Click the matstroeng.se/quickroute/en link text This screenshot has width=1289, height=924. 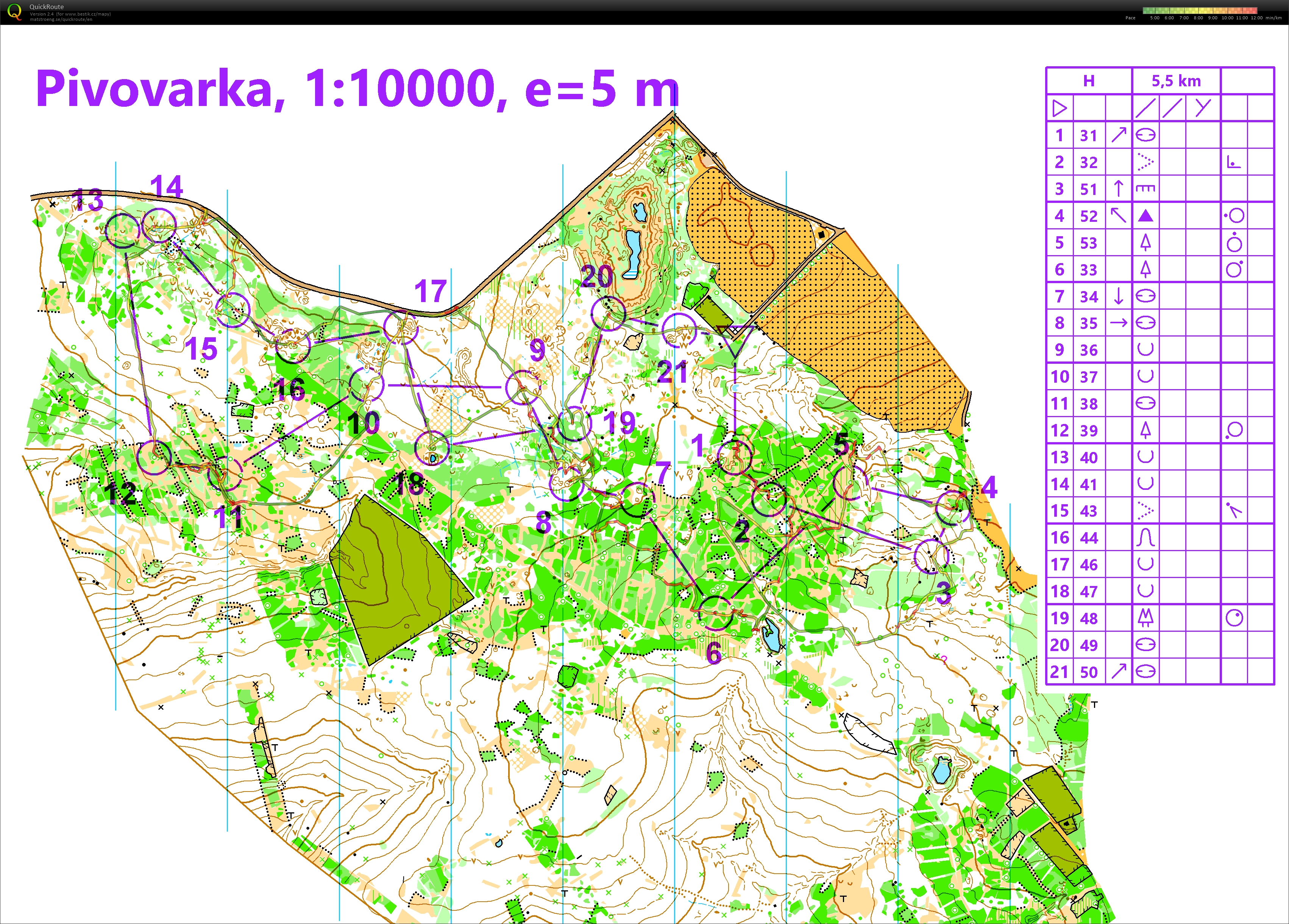61,19
